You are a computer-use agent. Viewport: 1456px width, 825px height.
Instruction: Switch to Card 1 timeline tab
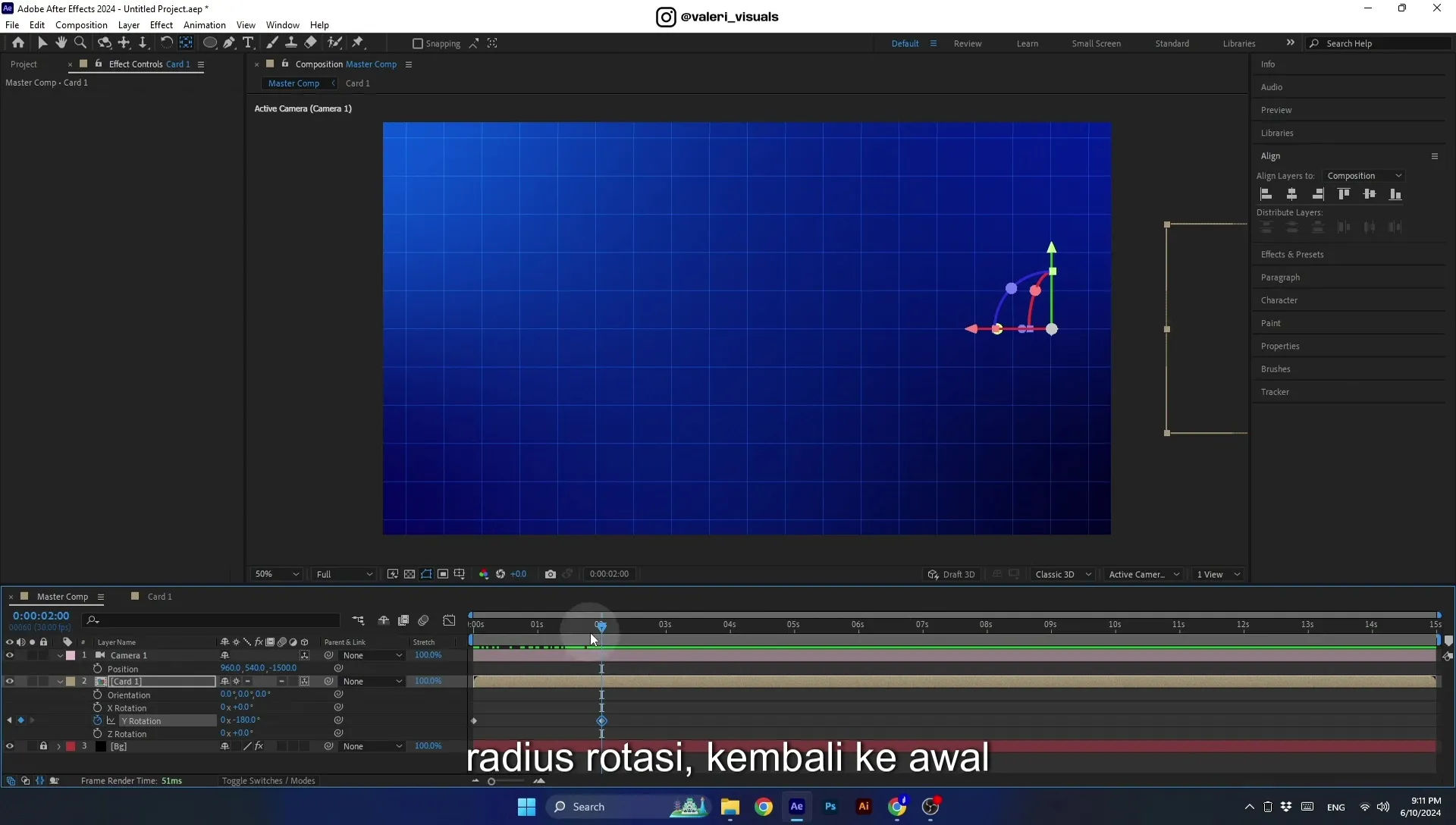tap(159, 597)
